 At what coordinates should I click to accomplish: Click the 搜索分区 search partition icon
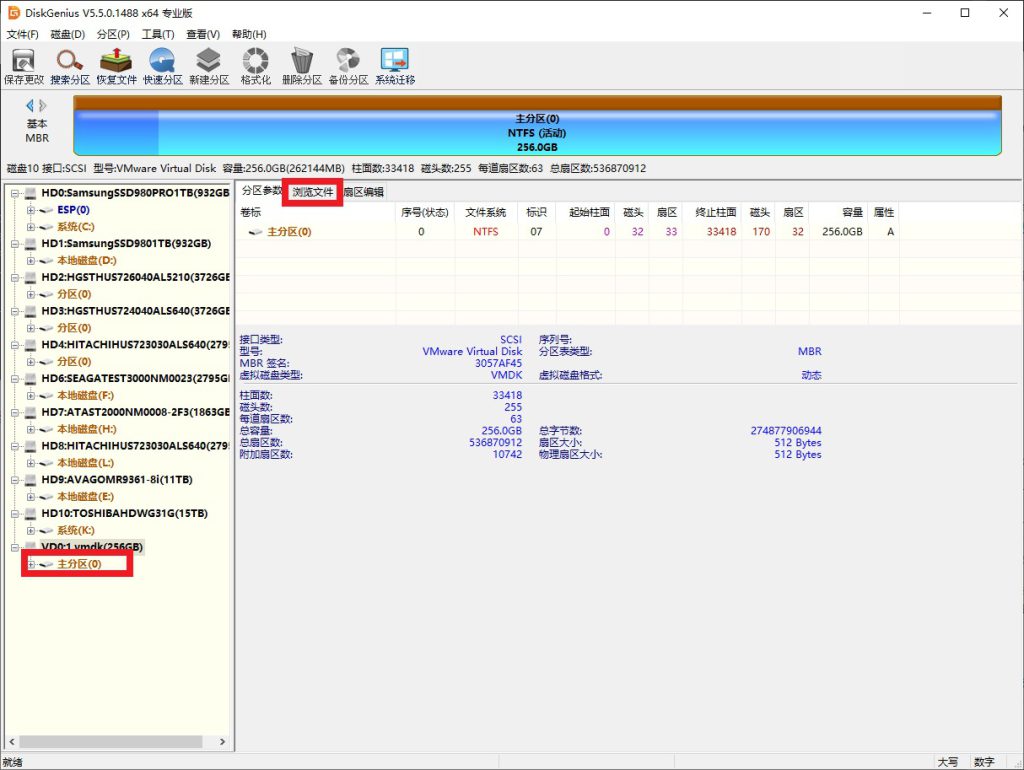pos(70,66)
